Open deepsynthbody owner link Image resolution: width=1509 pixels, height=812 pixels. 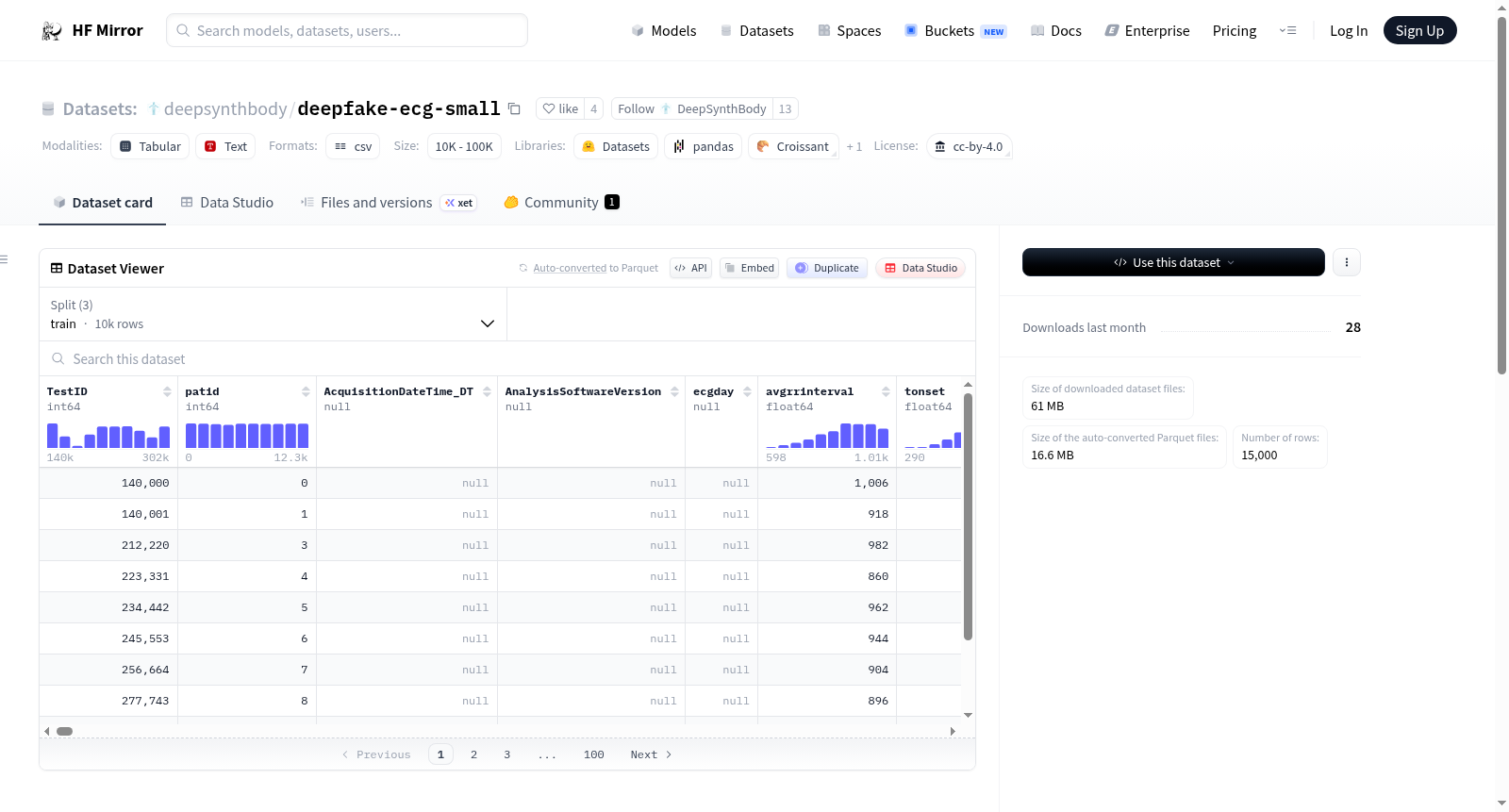[x=225, y=108]
